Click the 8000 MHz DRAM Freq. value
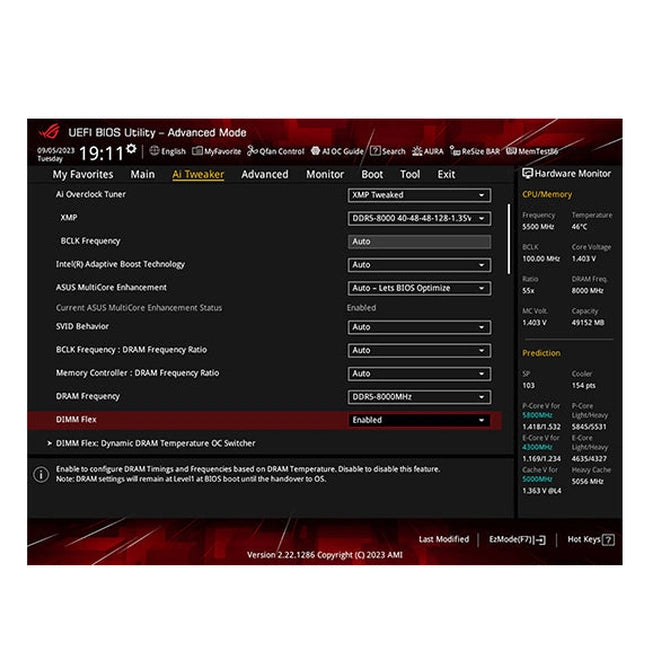 coord(587,291)
